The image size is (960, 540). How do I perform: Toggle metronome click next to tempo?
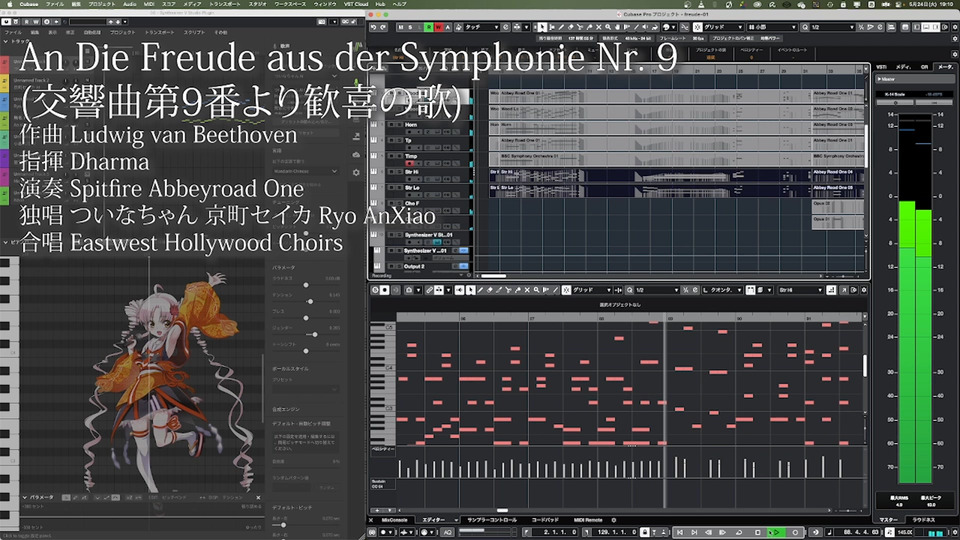click(890, 533)
